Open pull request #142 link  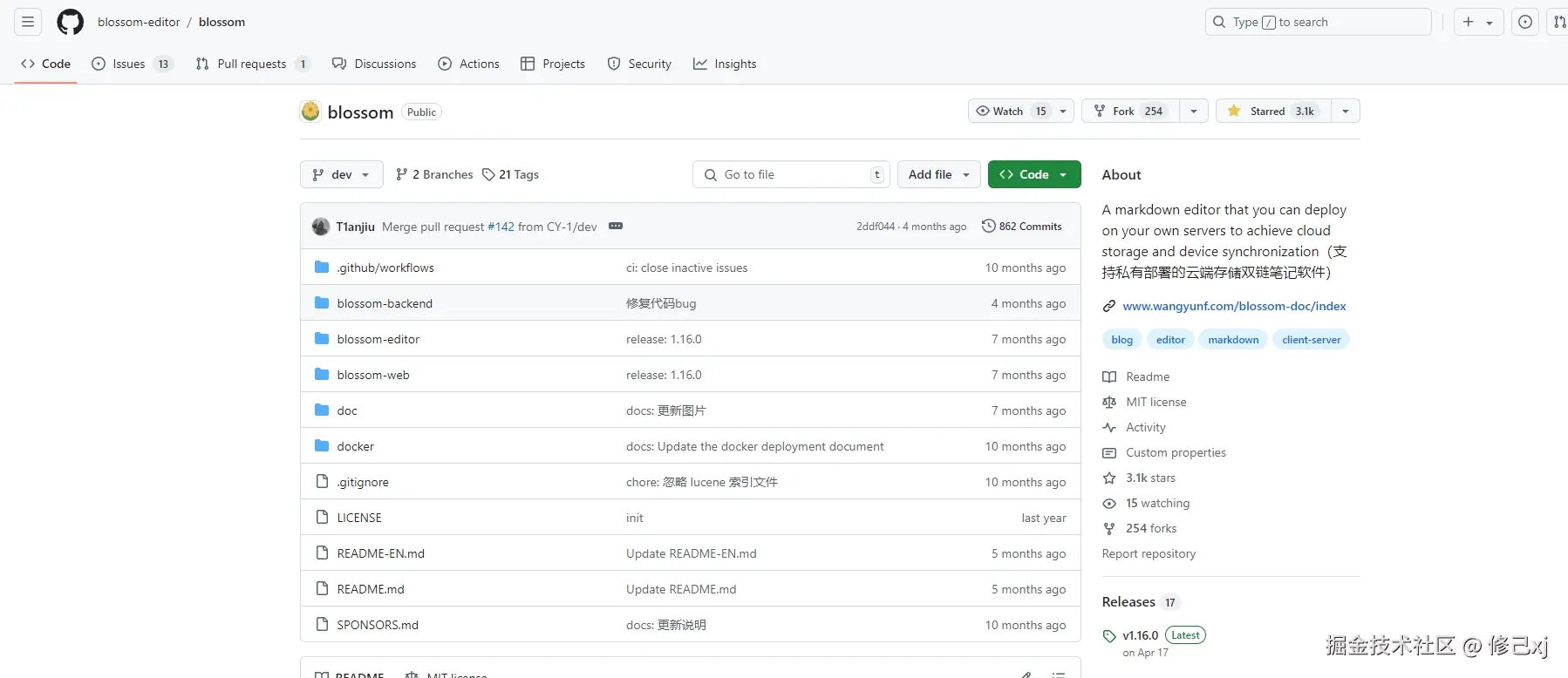[x=501, y=227]
